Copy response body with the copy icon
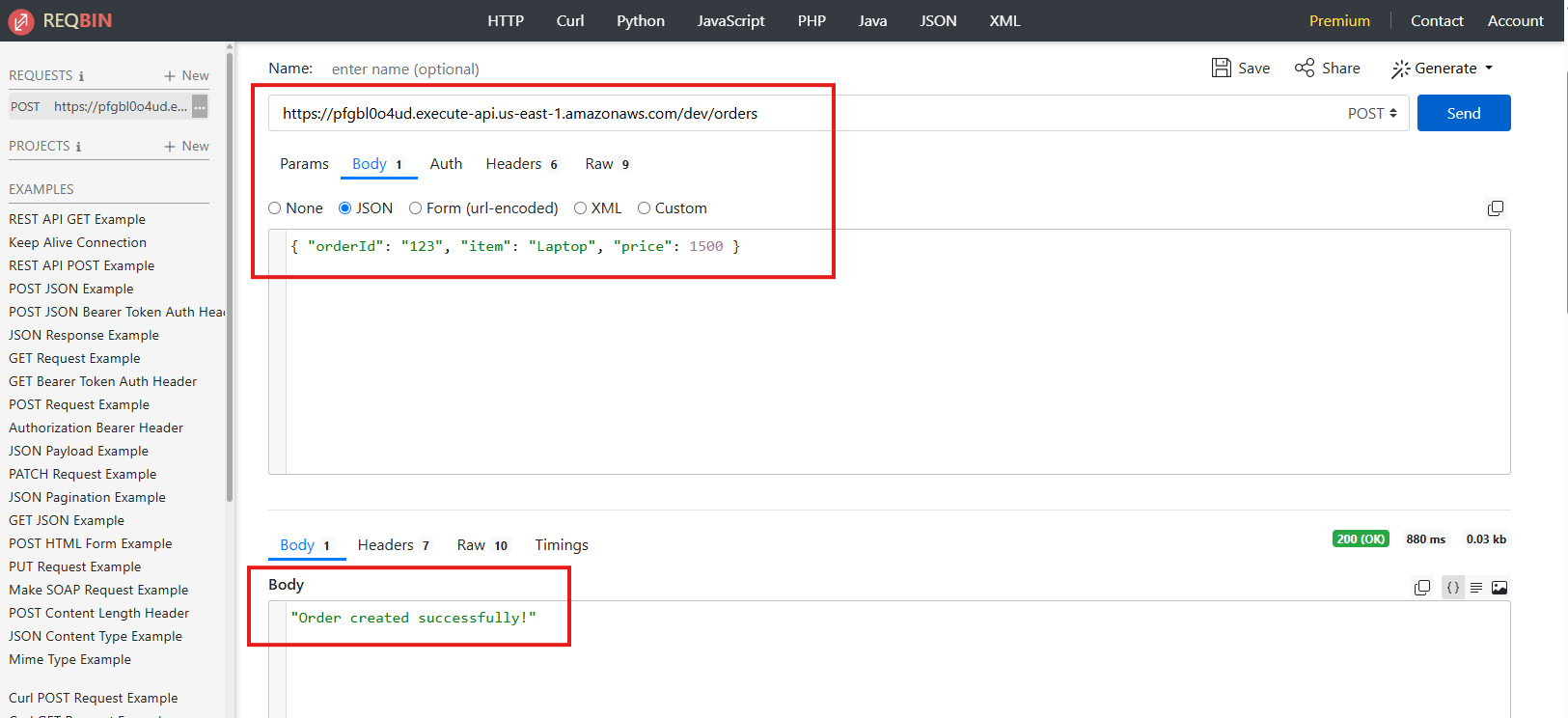The height and width of the screenshot is (718, 1568). (x=1422, y=588)
